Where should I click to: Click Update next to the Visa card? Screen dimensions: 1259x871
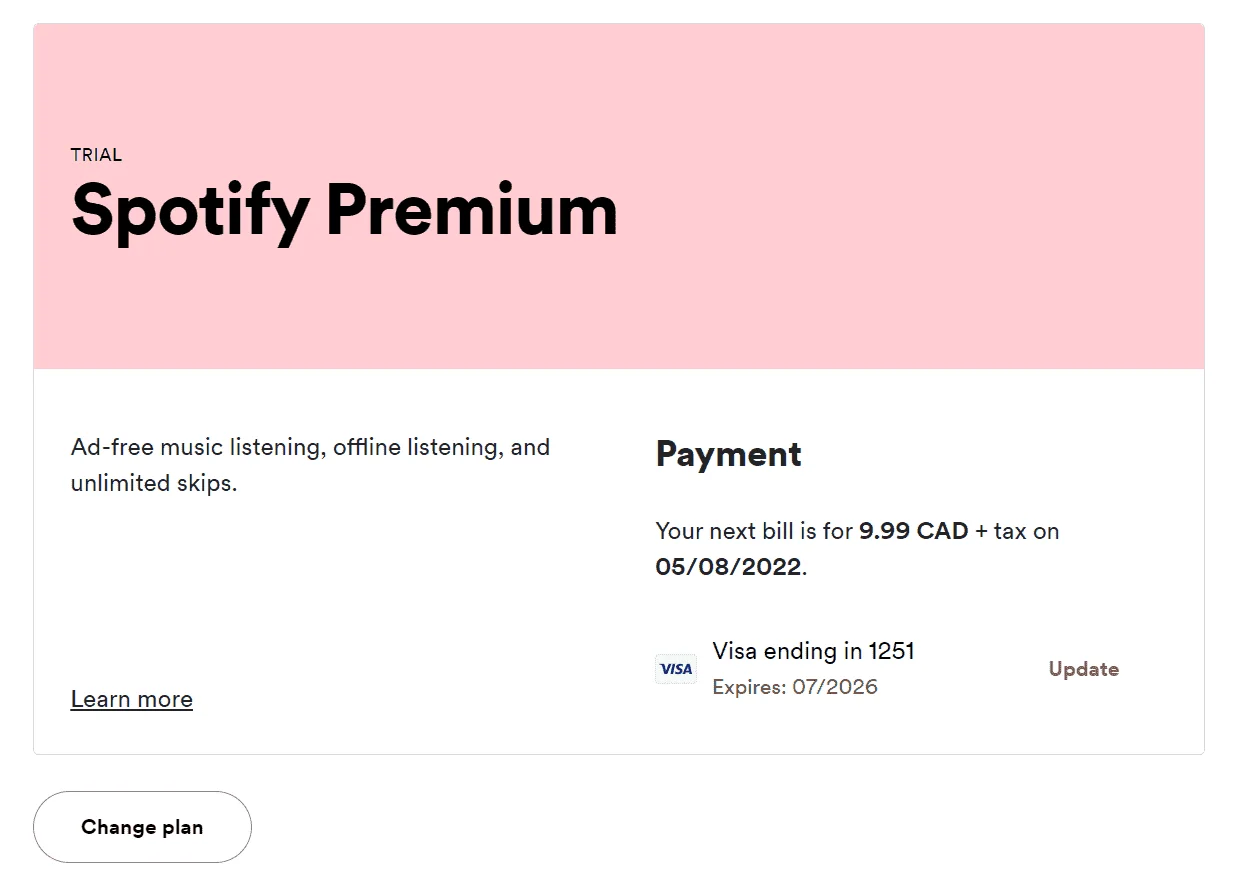(x=1083, y=669)
